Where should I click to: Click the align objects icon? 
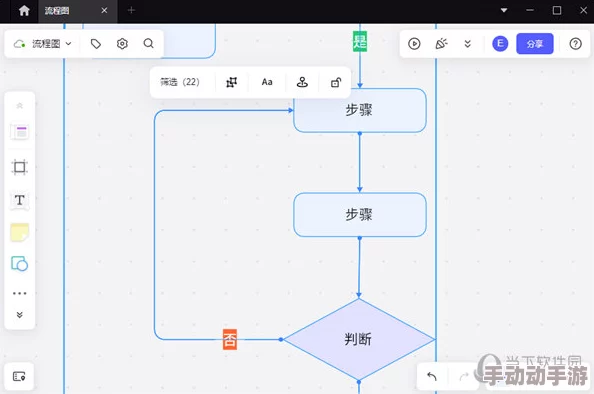coord(231,82)
